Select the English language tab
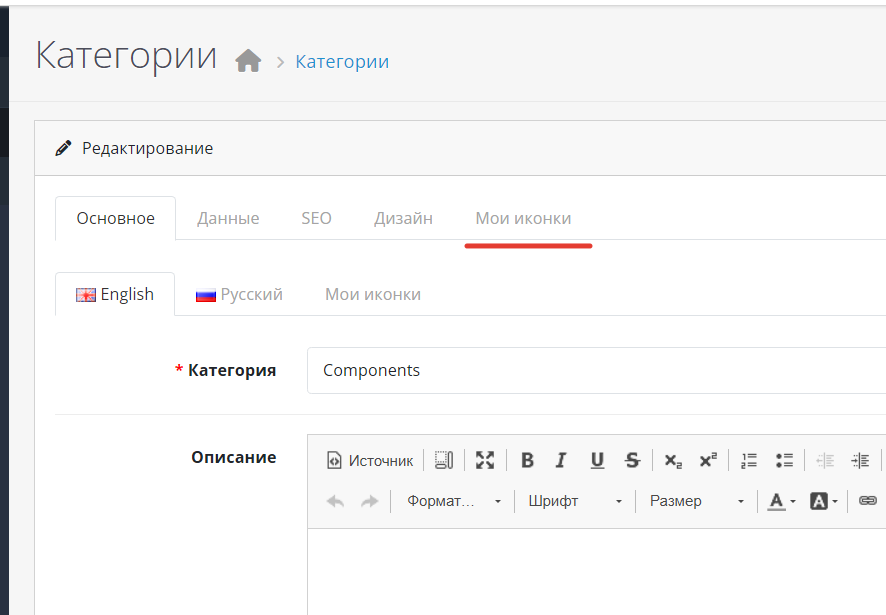886x615 pixels. 115,294
